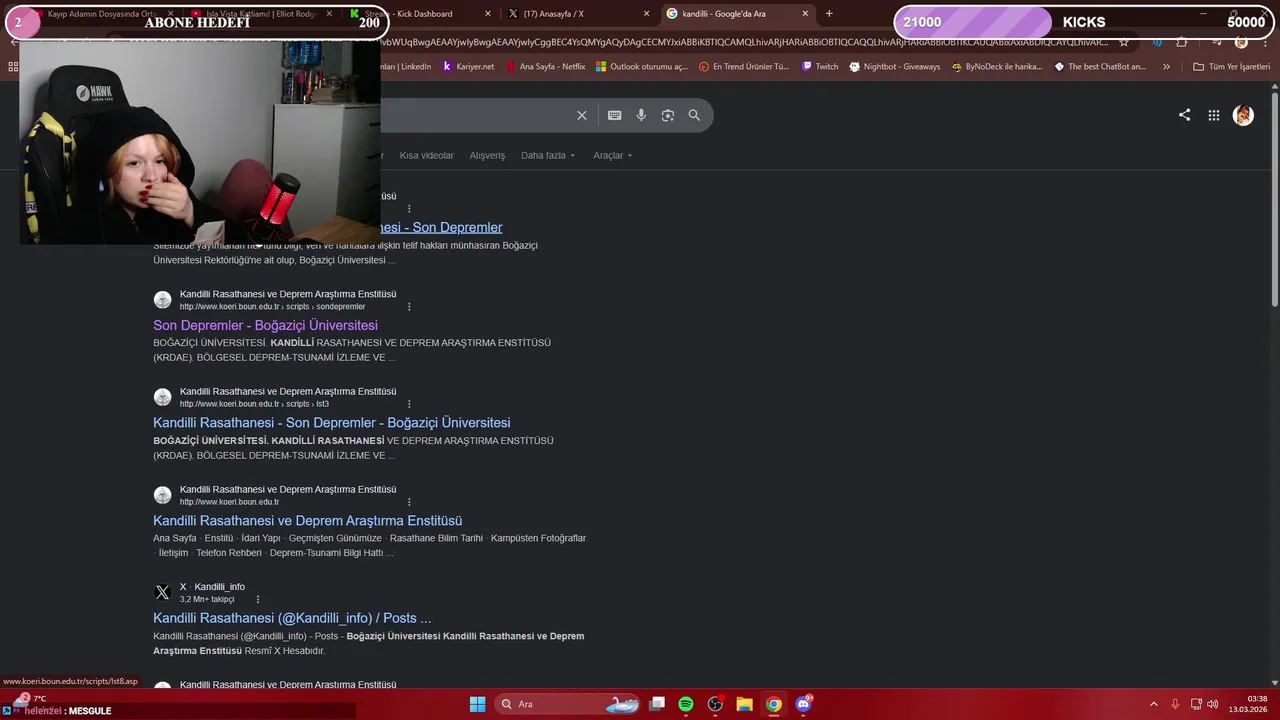Open Kandilli Rasathanesi - Son Depremler - Boğaziçi Üniversitesi link
The height and width of the screenshot is (720, 1280).
(x=331, y=423)
